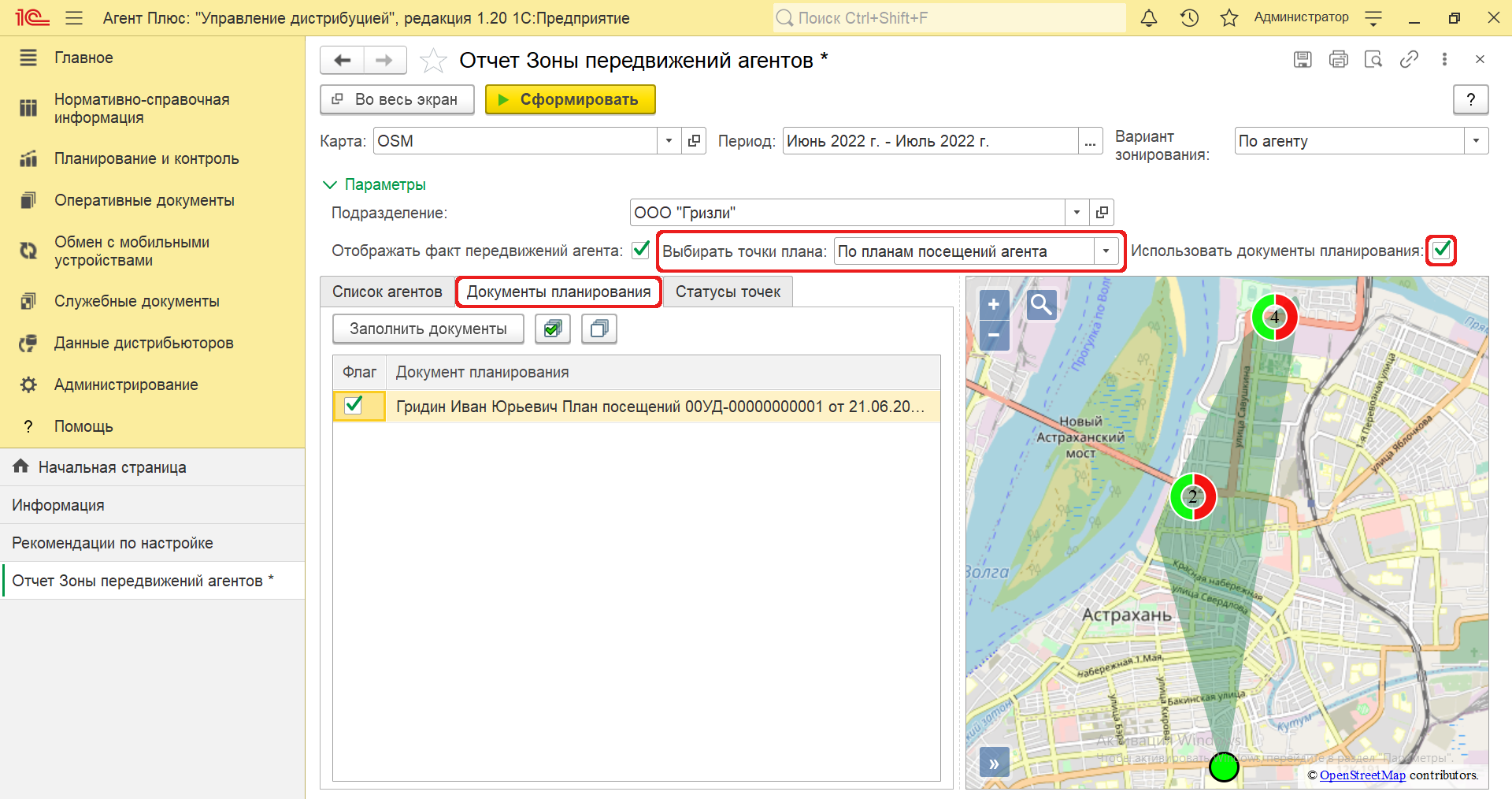The width and height of the screenshot is (1512, 799).
Task: Toggle flag for Гридин Иван Юрьевич plan
Action: pyautogui.click(x=354, y=405)
